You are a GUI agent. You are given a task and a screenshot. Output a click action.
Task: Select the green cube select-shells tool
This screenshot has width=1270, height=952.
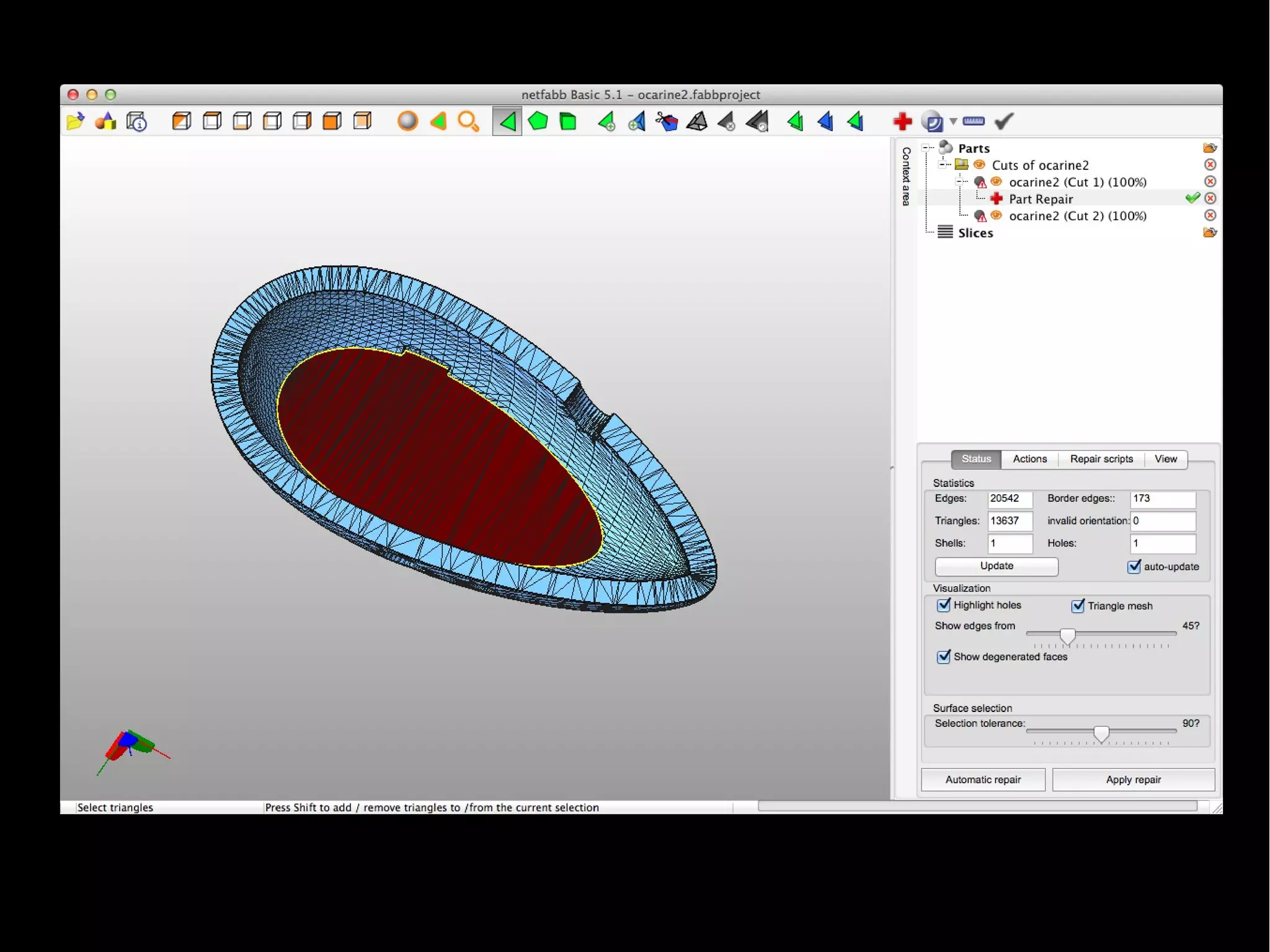tap(568, 122)
